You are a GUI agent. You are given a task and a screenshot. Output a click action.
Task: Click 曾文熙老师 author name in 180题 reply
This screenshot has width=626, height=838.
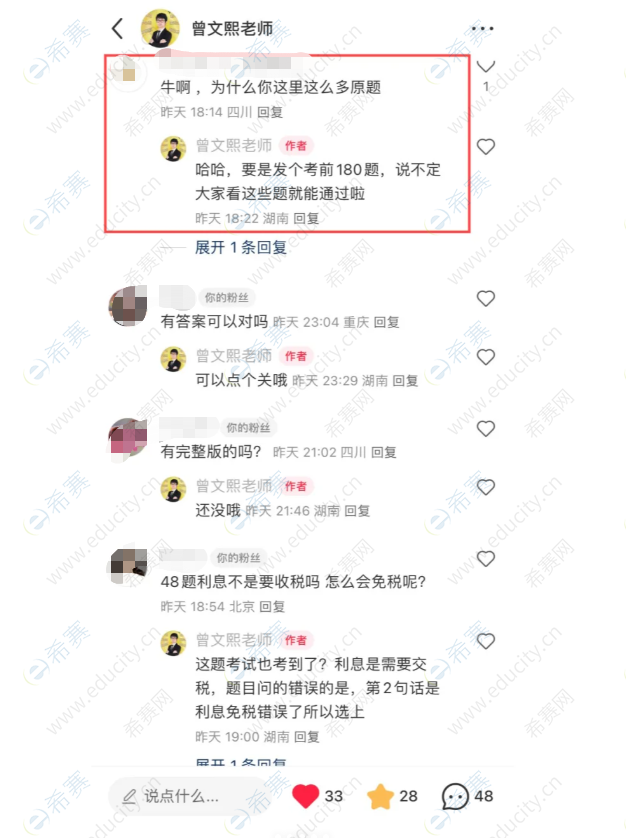234,145
